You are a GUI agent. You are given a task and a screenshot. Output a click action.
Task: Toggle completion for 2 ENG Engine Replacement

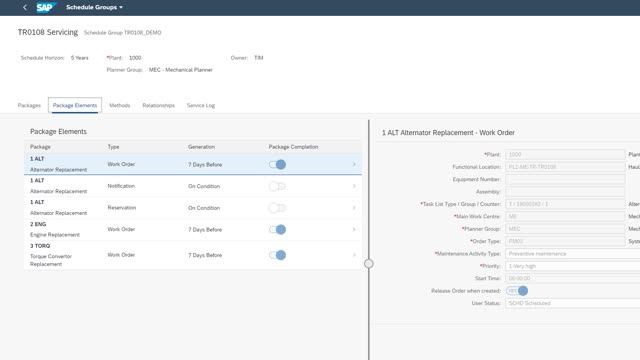click(x=277, y=229)
